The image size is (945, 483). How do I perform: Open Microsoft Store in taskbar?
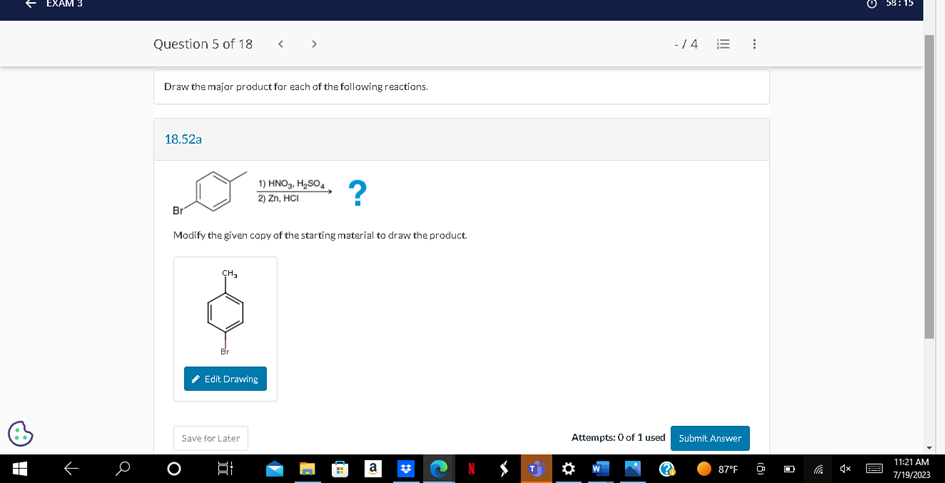[x=341, y=469]
